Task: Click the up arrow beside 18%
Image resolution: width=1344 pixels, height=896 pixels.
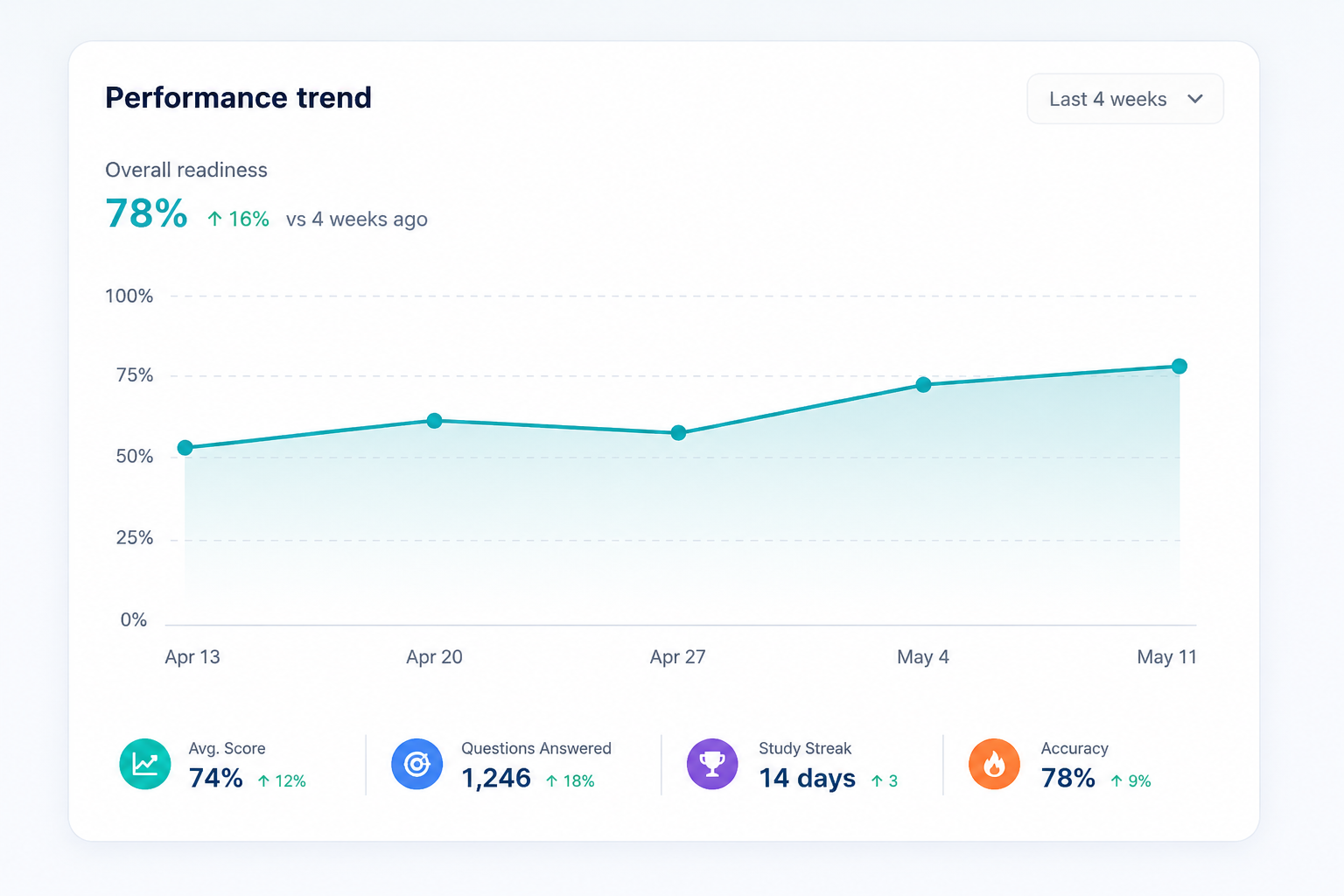Action: coord(551,780)
